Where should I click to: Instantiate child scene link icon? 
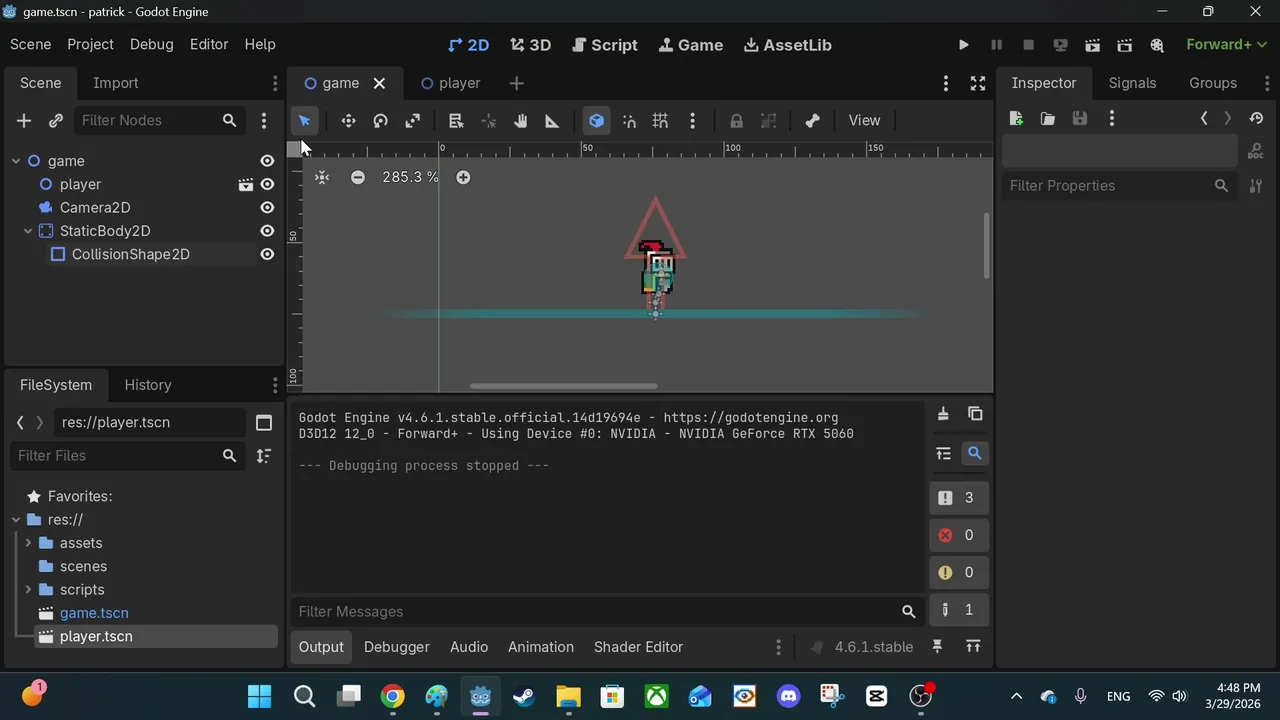click(x=56, y=120)
